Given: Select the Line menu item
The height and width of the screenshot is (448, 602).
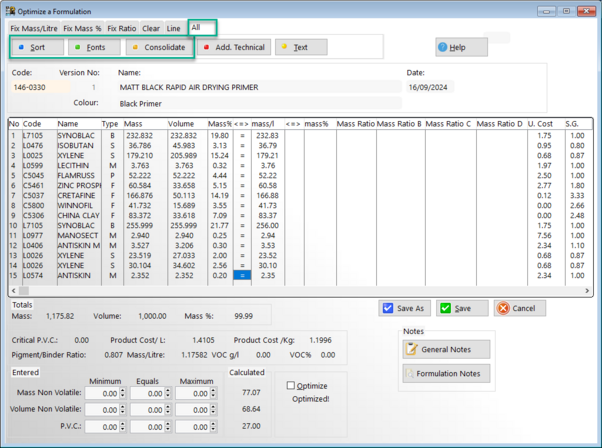Looking at the screenshot, I should (173, 28).
